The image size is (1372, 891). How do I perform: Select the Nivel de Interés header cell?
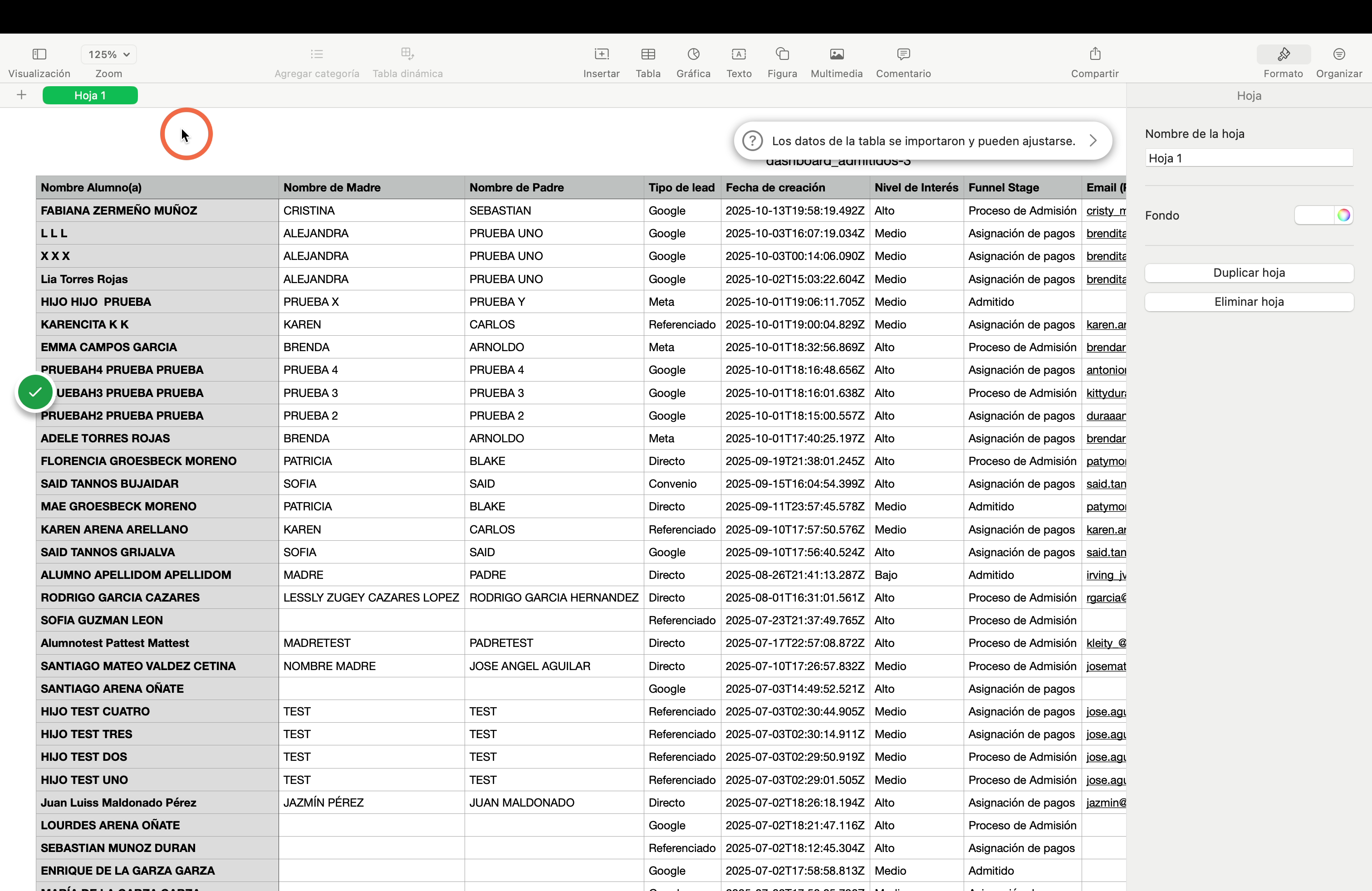point(916,187)
